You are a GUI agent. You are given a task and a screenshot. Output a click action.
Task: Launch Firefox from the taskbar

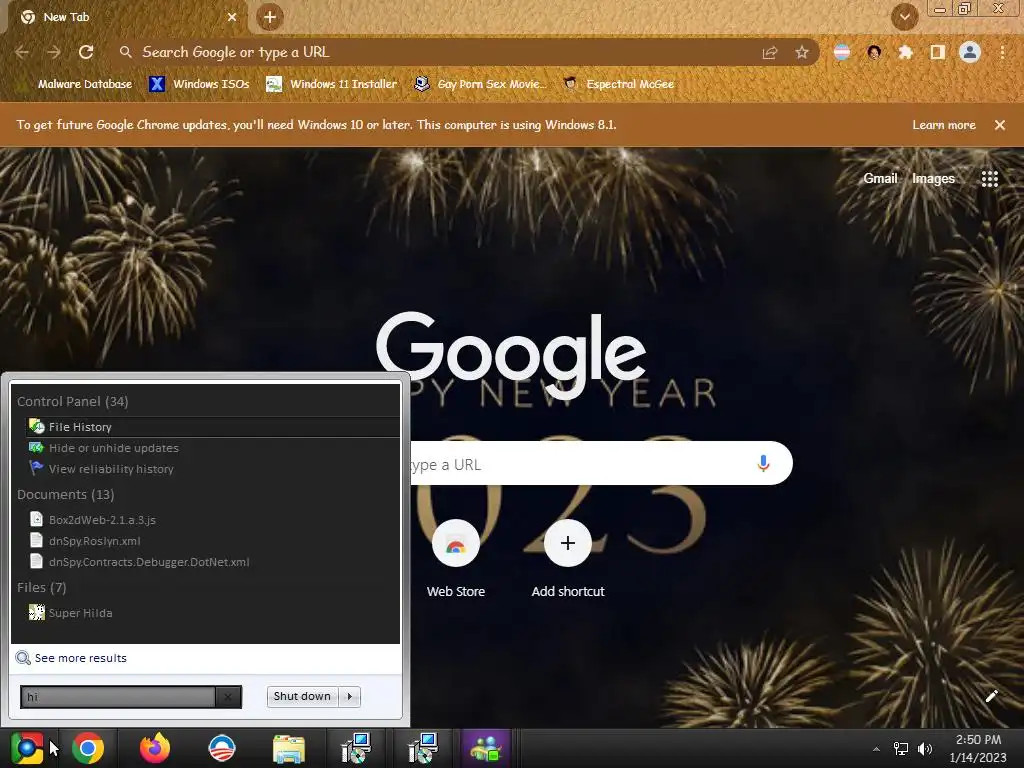pyautogui.click(x=155, y=748)
